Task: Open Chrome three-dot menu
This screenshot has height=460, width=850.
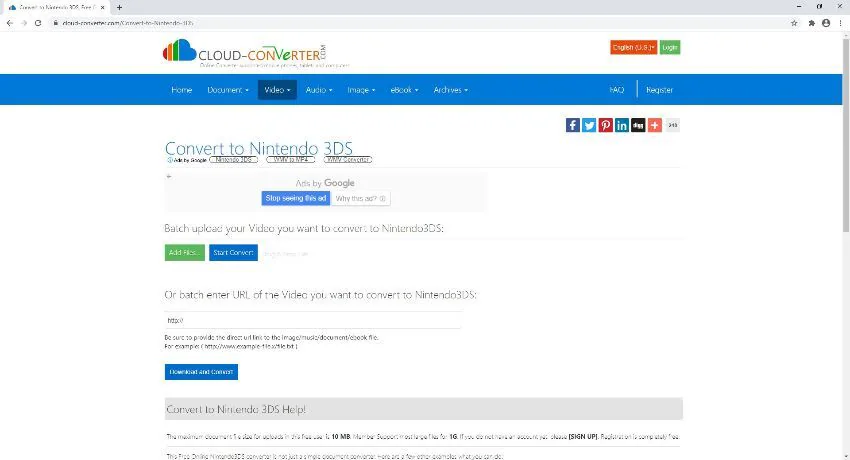Action: click(x=840, y=23)
